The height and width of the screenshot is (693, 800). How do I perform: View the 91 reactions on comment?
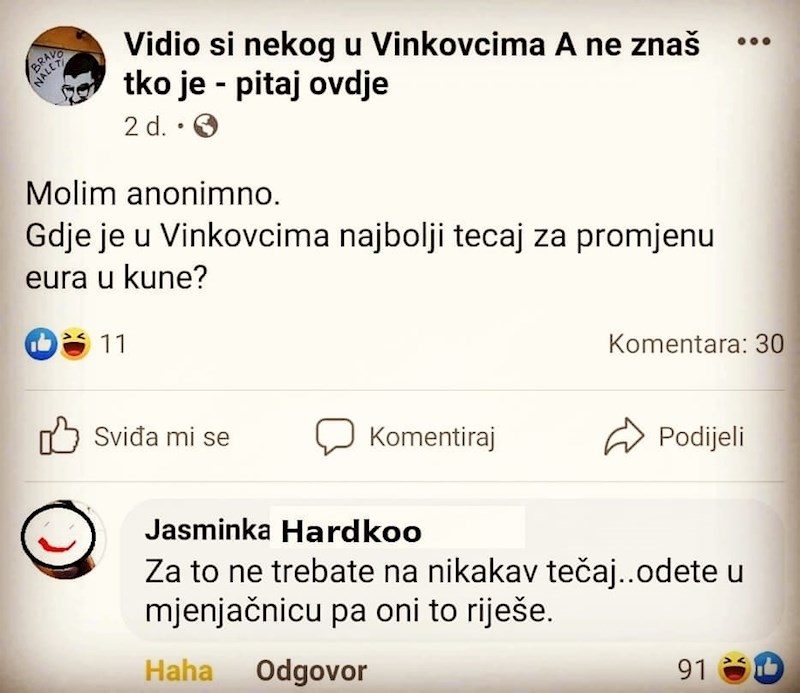[730, 669]
